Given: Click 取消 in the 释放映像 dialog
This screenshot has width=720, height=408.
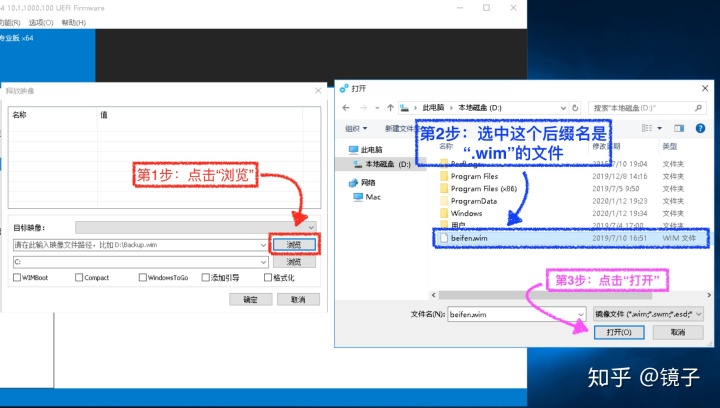Looking at the screenshot, I should [x=298, y=300].
